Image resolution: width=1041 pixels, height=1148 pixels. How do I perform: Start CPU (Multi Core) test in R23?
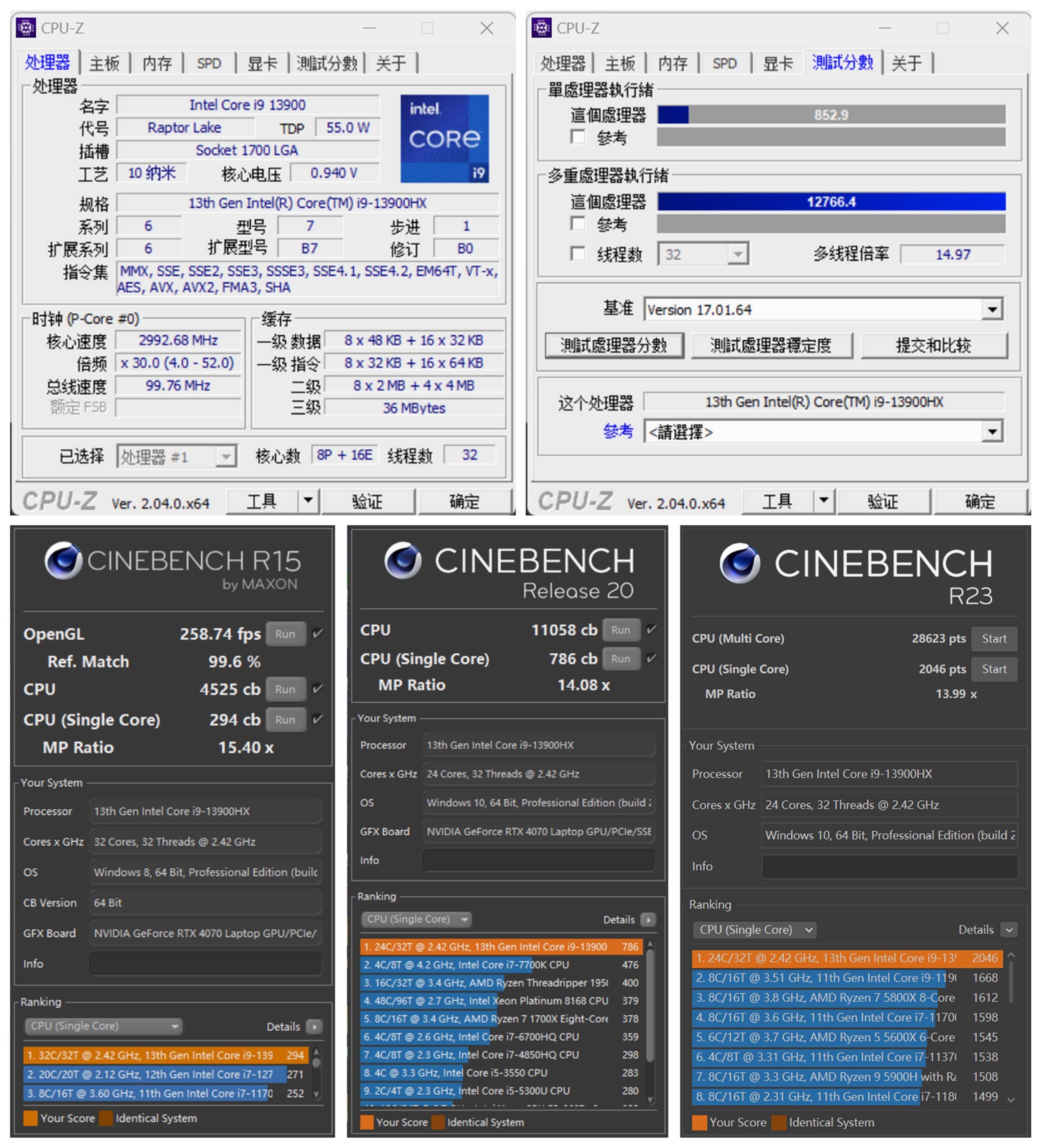click(994, 638)
